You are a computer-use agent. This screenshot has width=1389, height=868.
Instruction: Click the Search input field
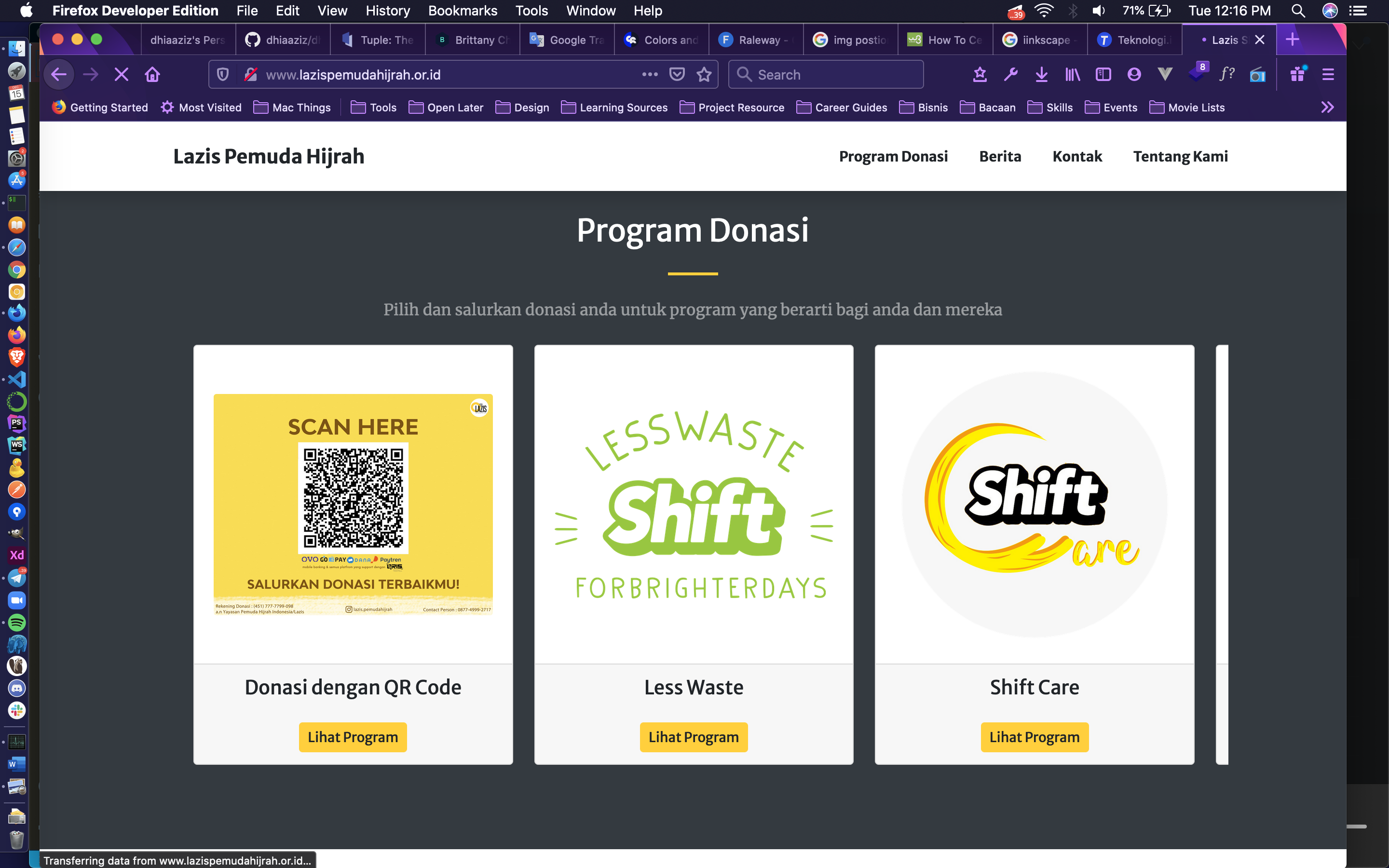pos(826,75)
